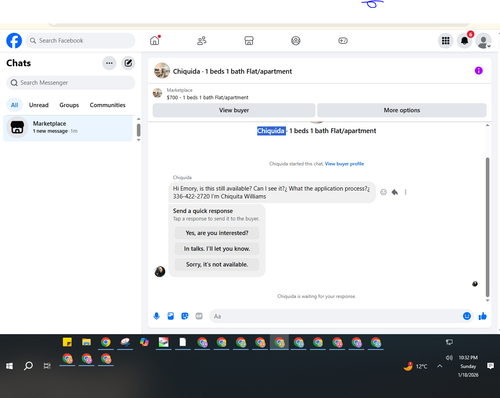
Task: Show hidden system tray icons chevron
Action: click(440, 366)
